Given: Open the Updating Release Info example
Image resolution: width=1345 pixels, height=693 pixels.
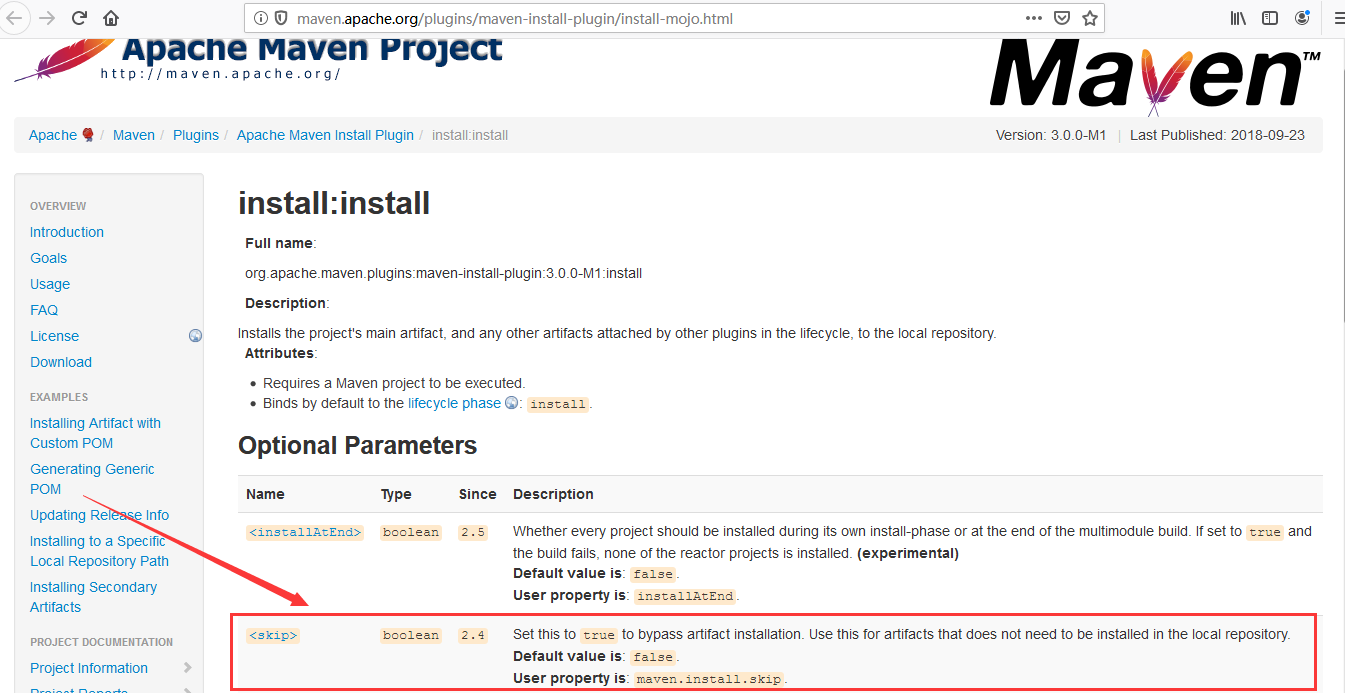Looking at the screenshot, I should pos(100,515).
